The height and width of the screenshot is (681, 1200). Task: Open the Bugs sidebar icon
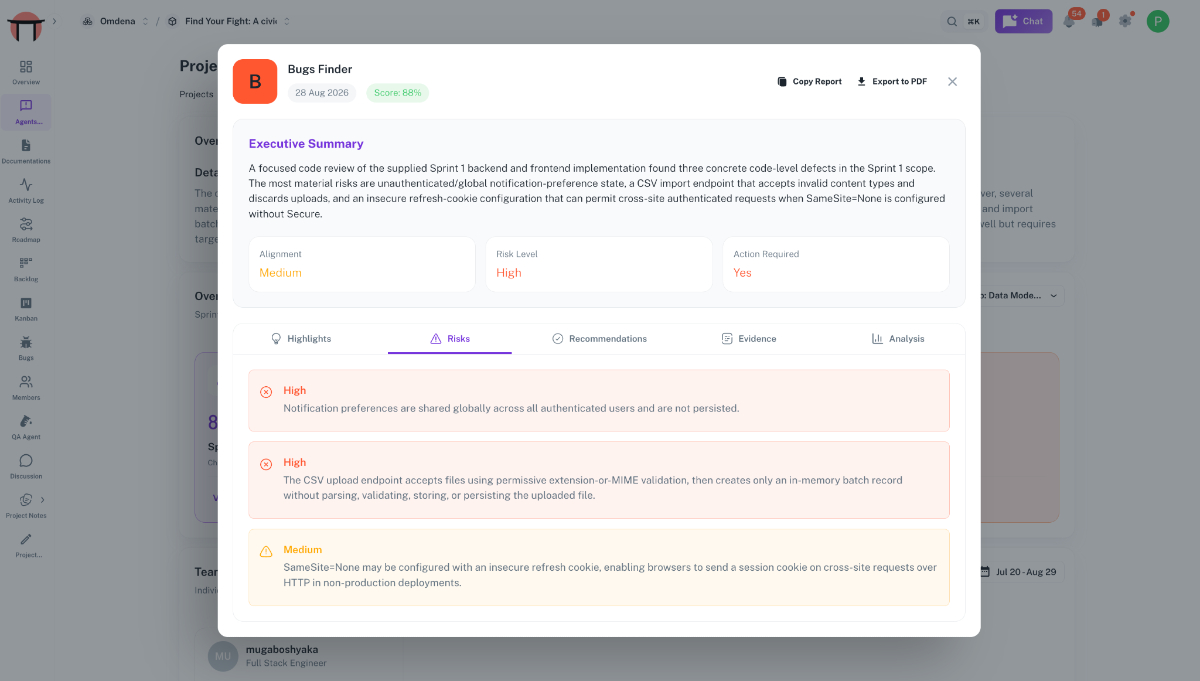26,348
